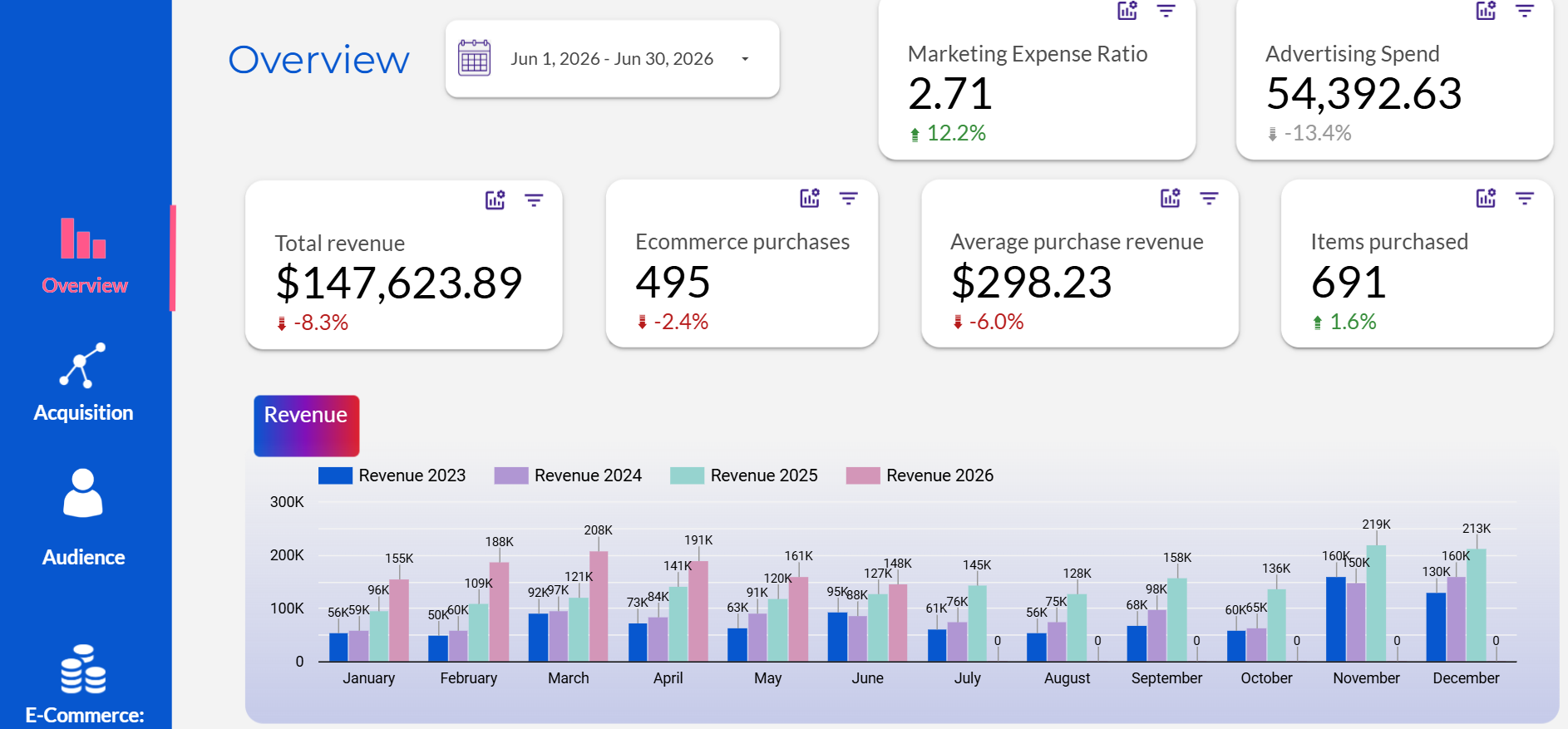Open chart explore icon on Ecommerce purchases card
Image resolution: width=1568 pixels, height=729 pixels.
click(x=810, y=198)
